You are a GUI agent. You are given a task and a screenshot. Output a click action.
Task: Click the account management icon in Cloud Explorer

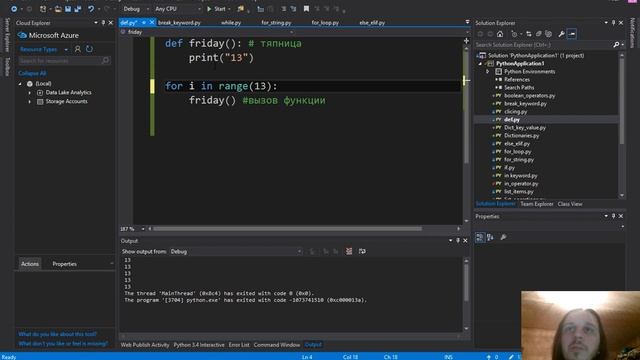point(78,49)
